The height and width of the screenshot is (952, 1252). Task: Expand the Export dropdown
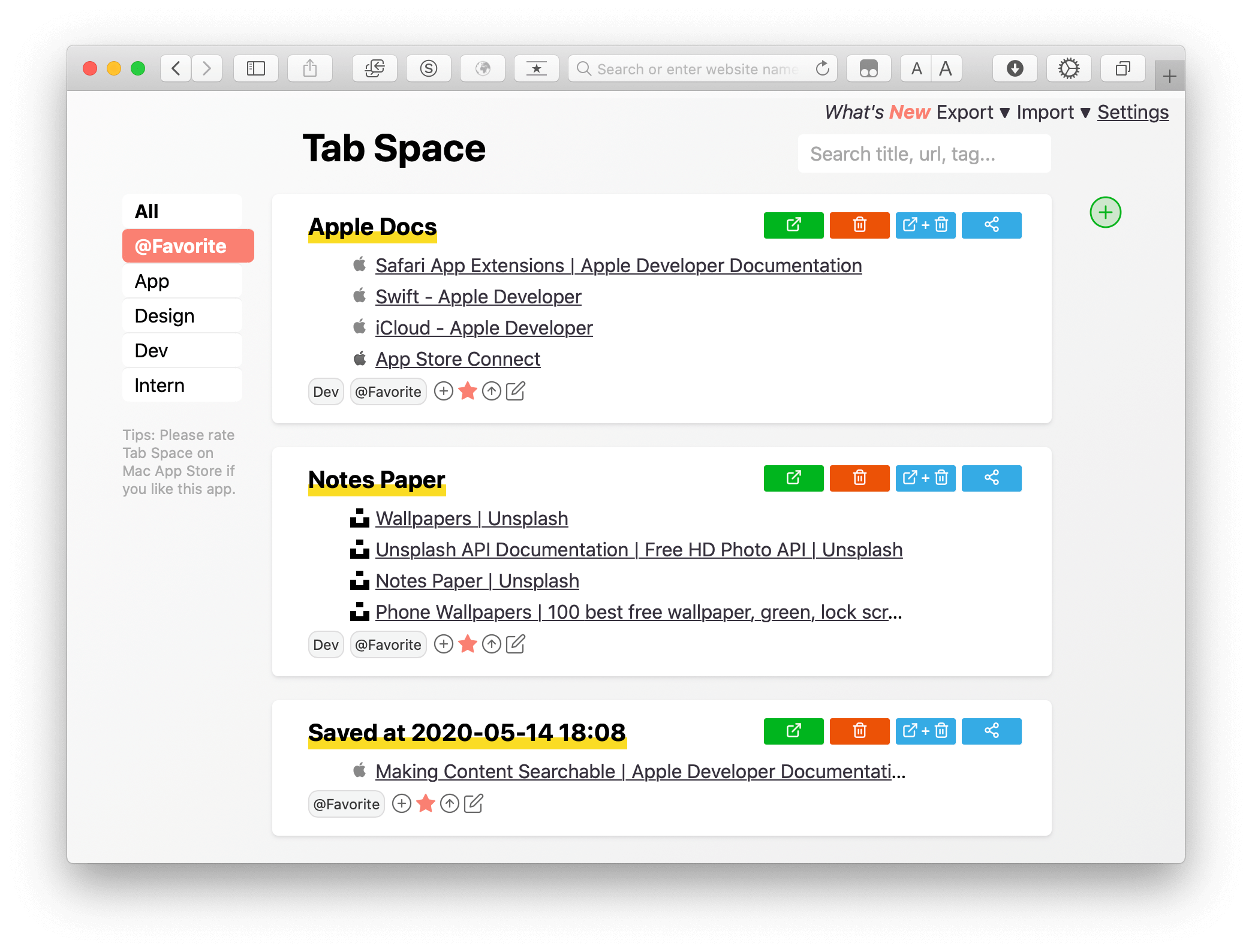[x=973, y=112]
